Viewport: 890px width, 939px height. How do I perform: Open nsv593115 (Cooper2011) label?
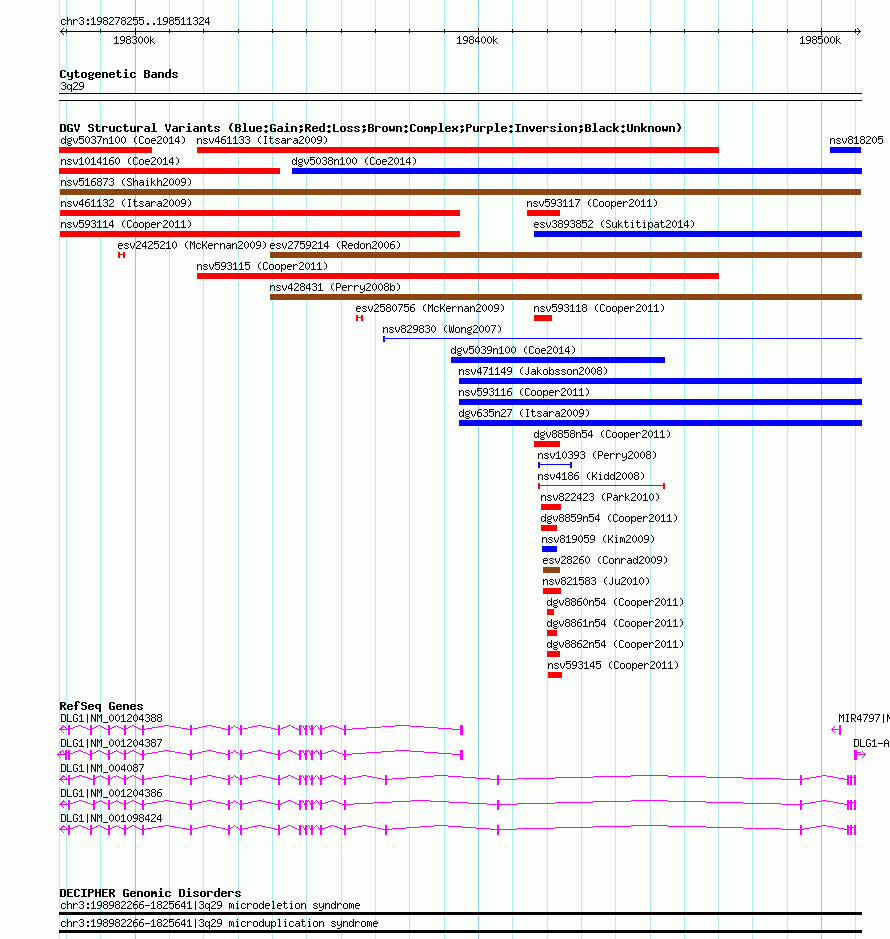pyautogui.click(x=262, y=266)
